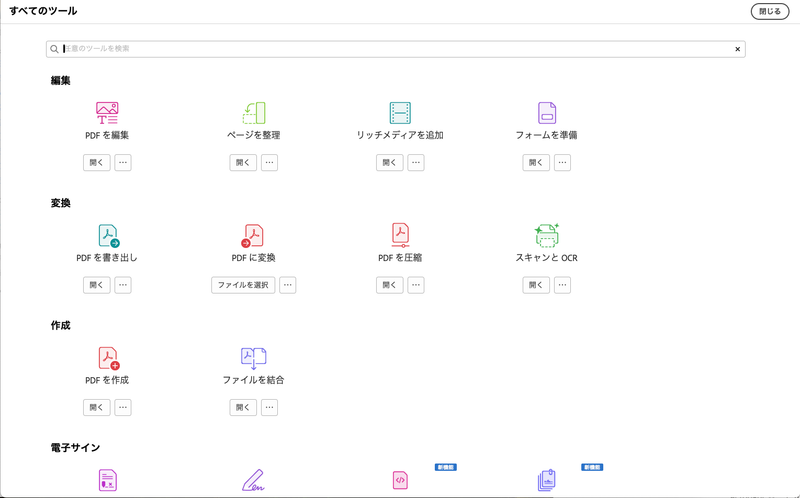The image size is (800, 498).
Task: Show the ... menu for スキャンと OCR
Action: click(x=562, y=285)
